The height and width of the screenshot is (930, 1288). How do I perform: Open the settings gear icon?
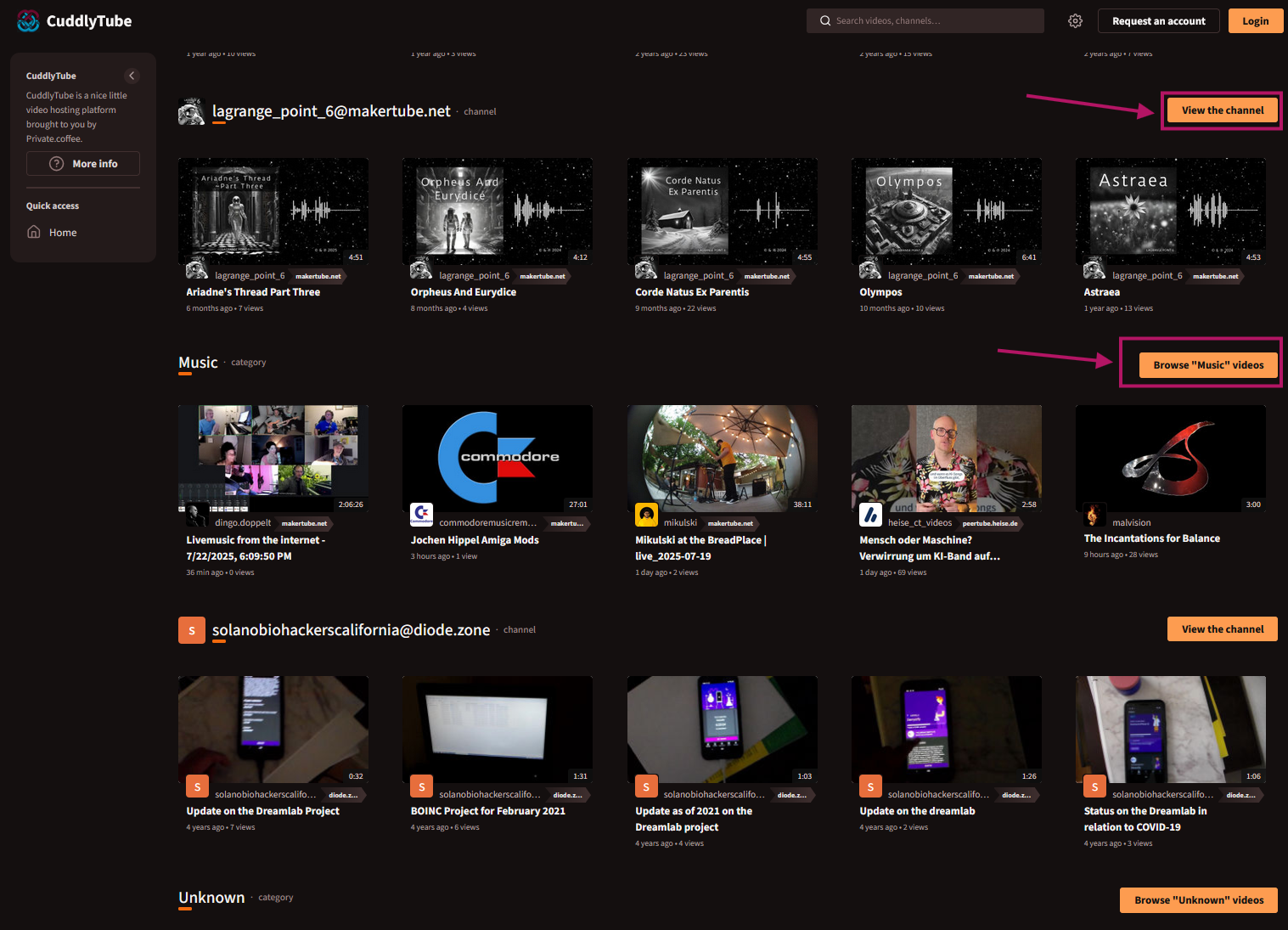(x=1075, y=21)
